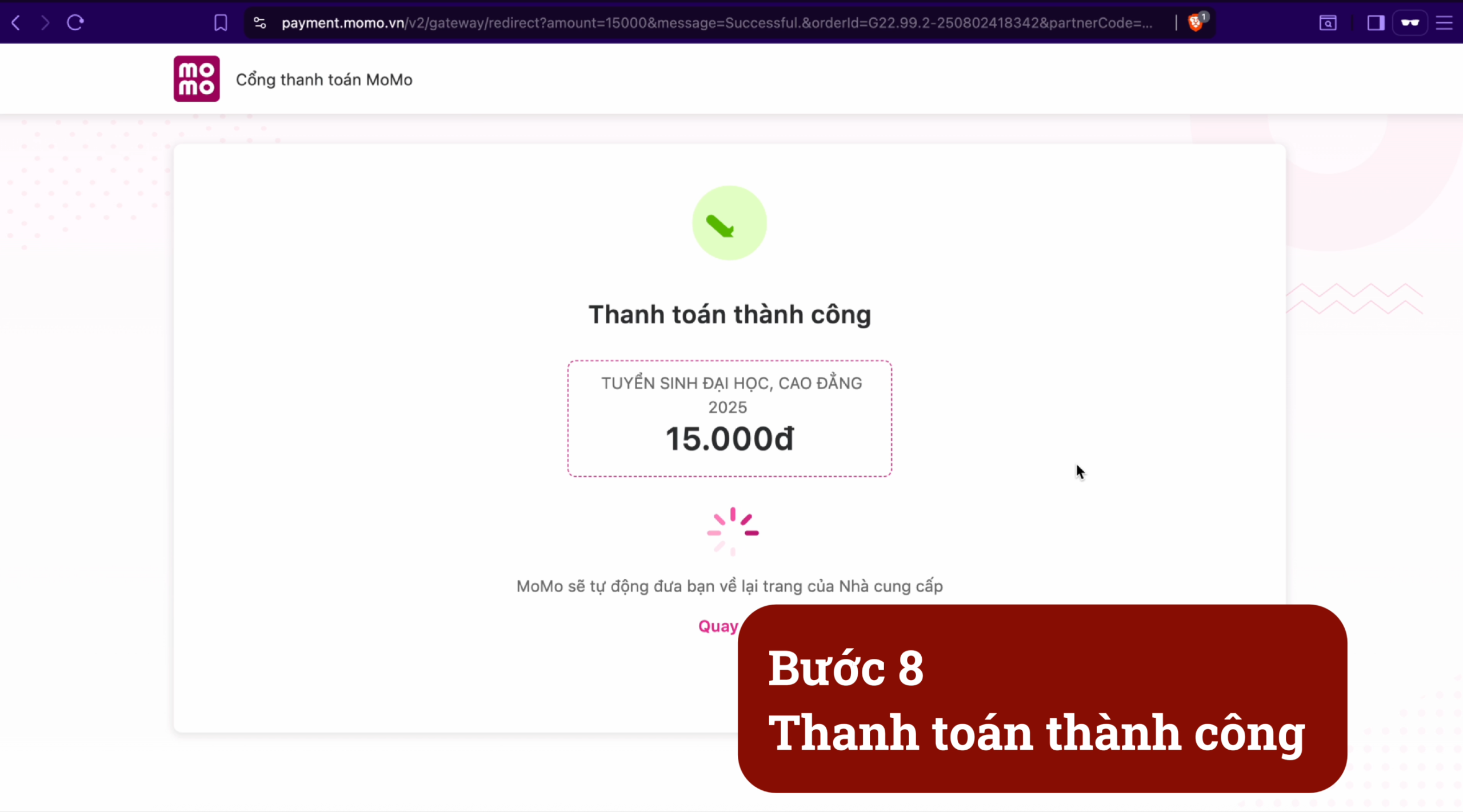Click the payment.momo.vn address bar URL
Viewport: 1463px width, 812px height.
(717, 23)
